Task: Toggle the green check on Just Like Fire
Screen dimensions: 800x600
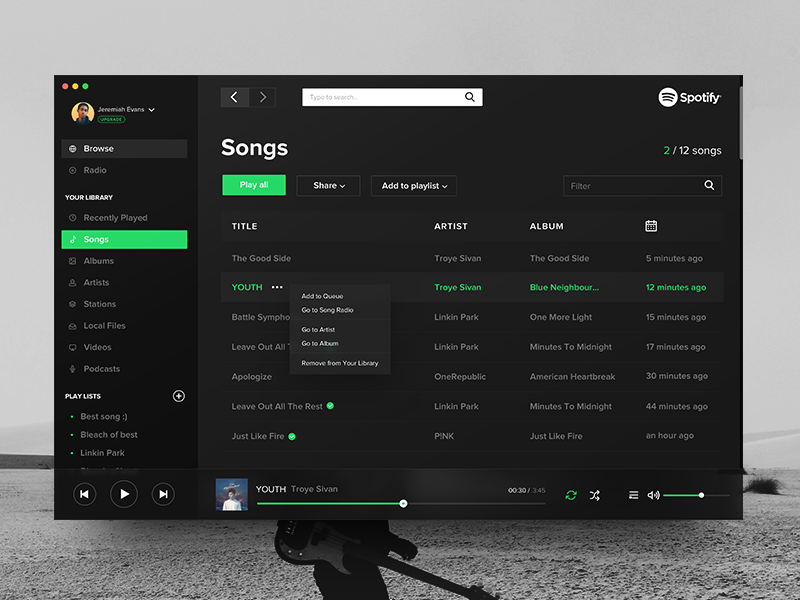Action: pos(292,436)
